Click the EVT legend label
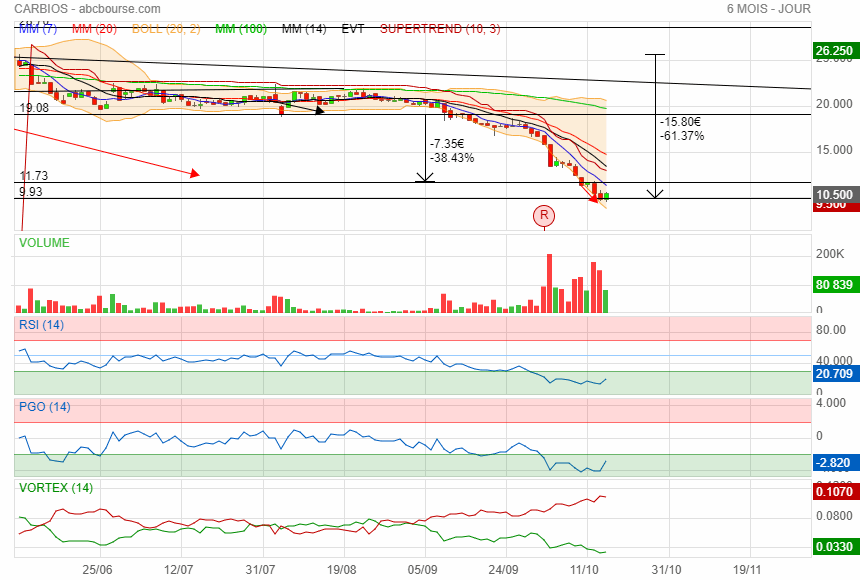Image resolution: width=860 pixels, height=580 pixels. (x=353, y=29)
